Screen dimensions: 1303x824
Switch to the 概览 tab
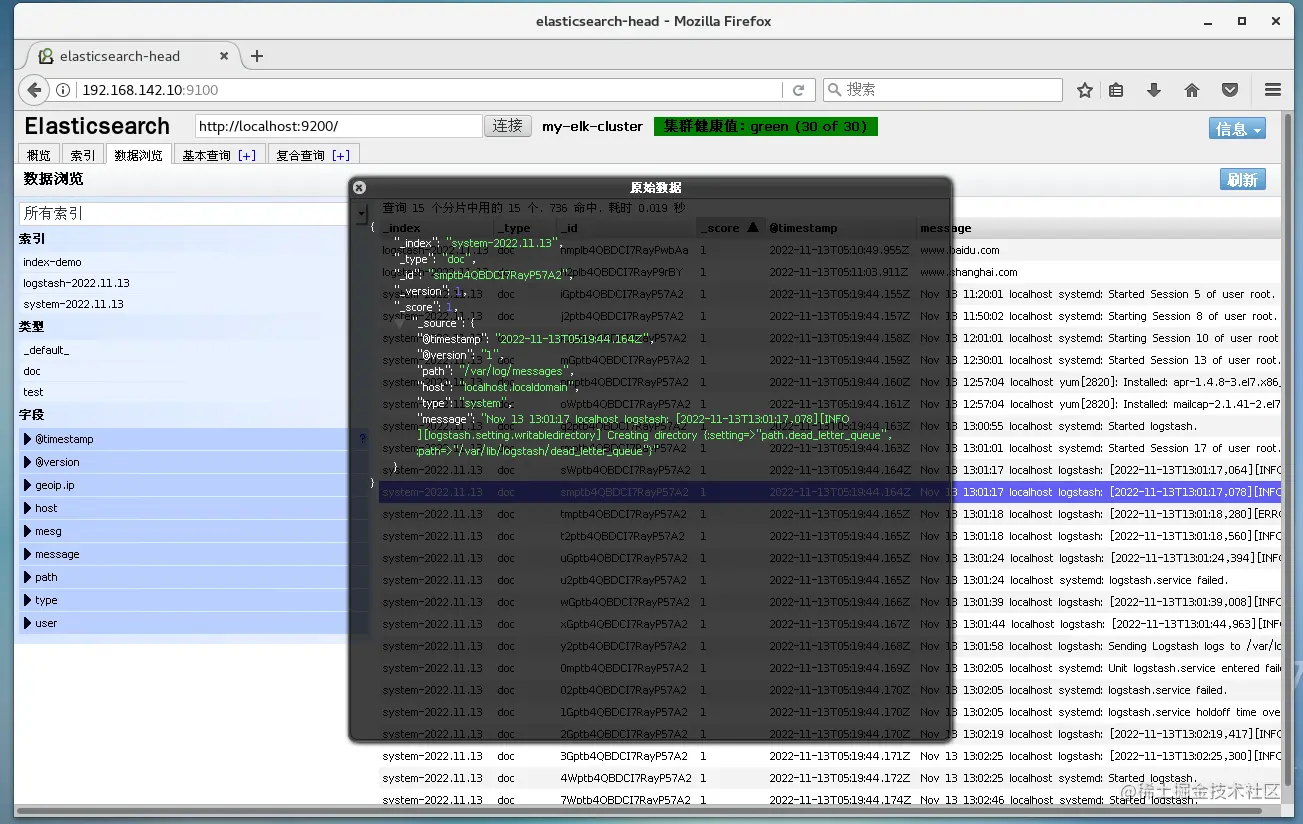point(38,154)
